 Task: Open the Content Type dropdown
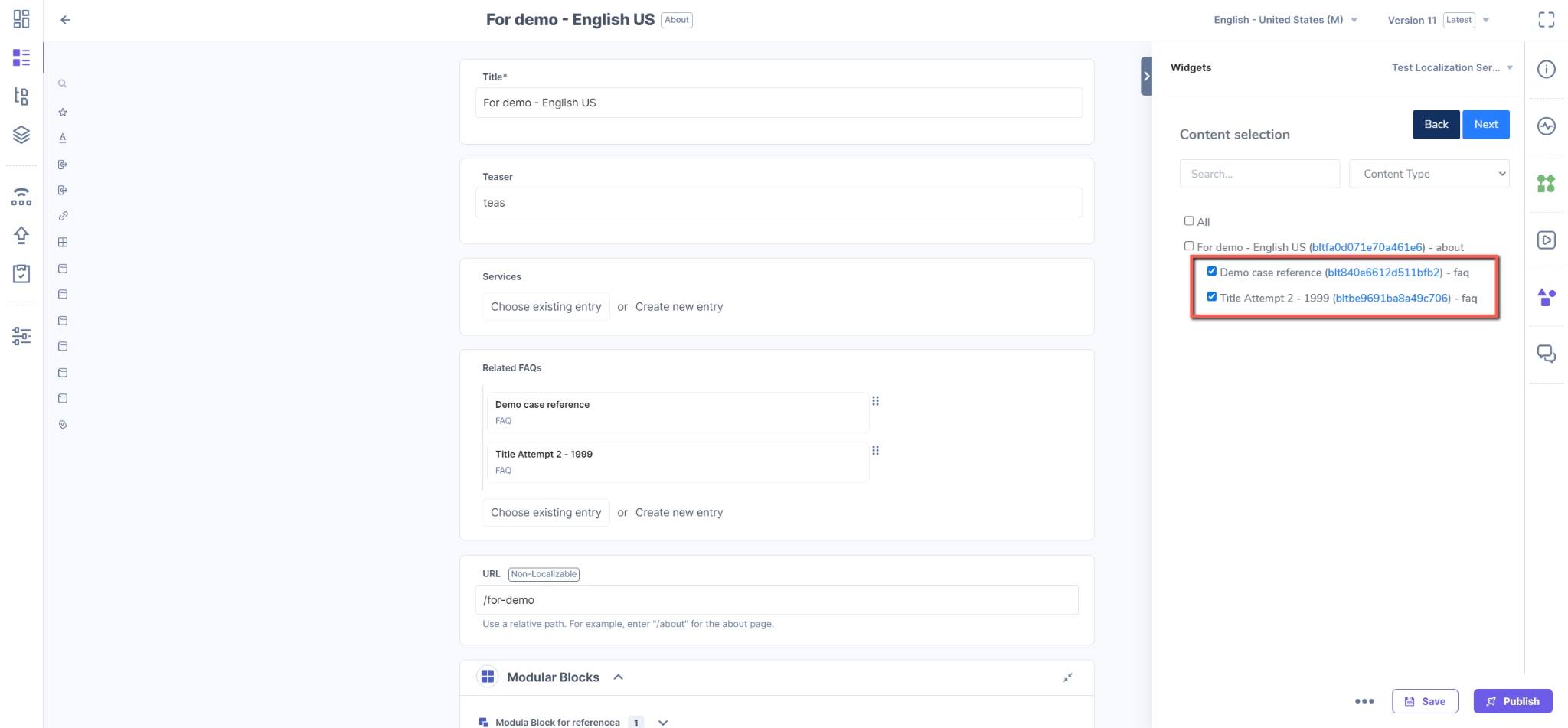(1429, 174)
